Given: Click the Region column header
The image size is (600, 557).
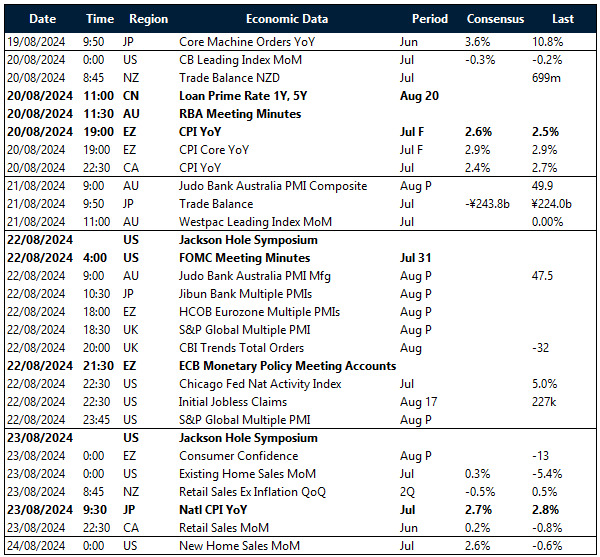Looking at the screenshot, I should pyautogui.click(x=148, y=19).
